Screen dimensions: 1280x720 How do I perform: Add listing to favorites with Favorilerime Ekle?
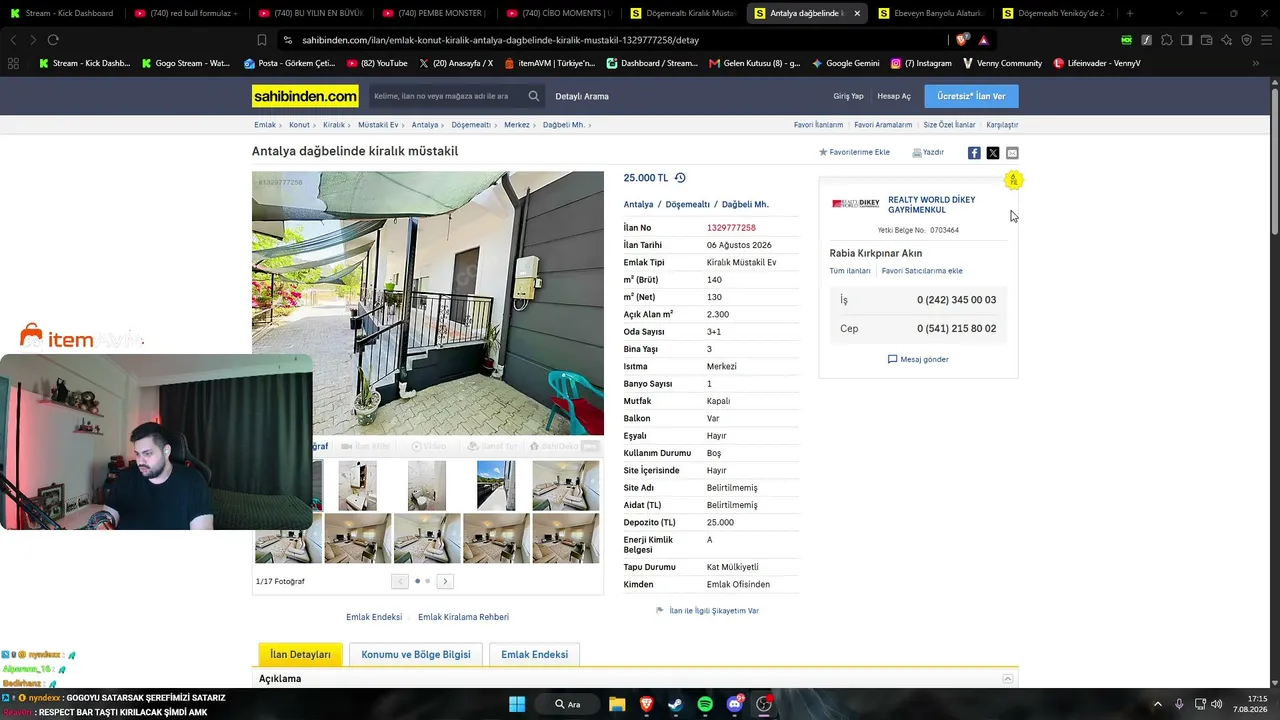pyautogui.click(x=854, y=152)
